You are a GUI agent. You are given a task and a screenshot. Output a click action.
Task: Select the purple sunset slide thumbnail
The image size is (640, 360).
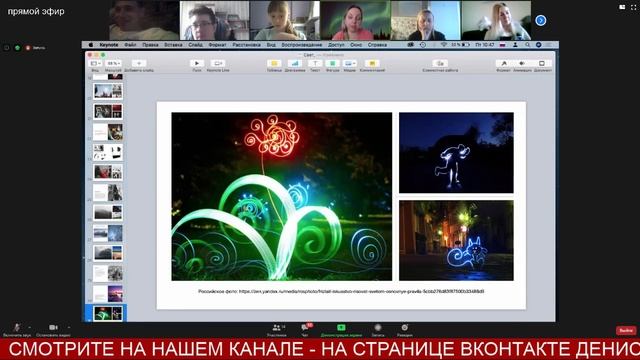click(108, 293)
